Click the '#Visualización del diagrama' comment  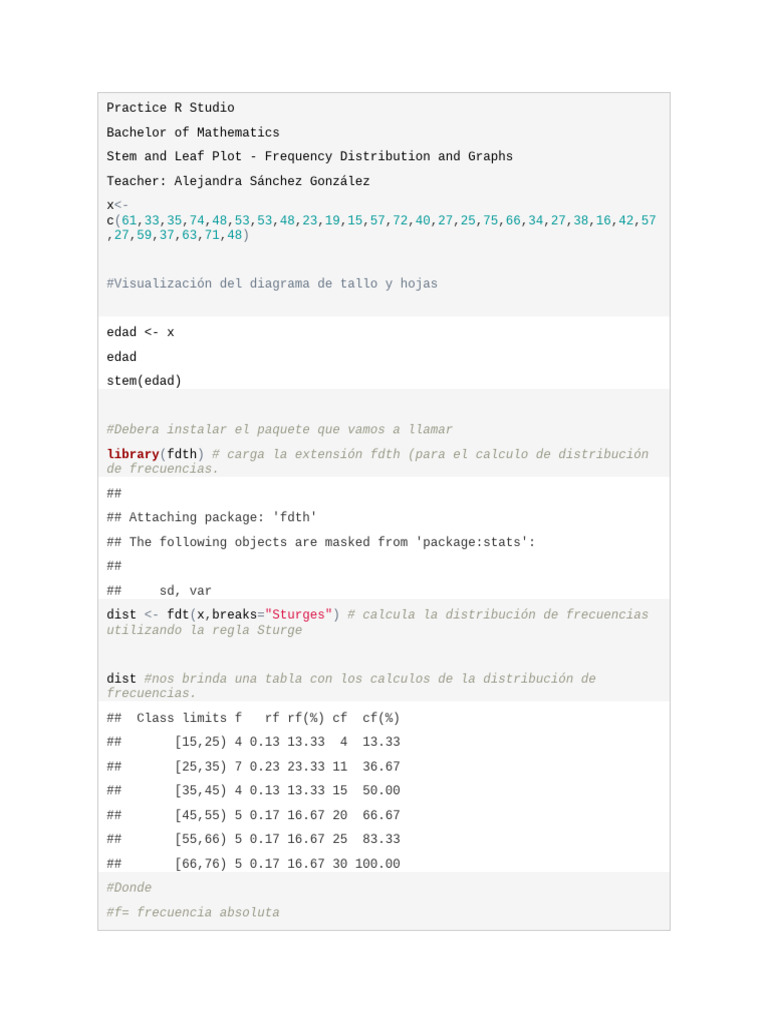[271, 284]
